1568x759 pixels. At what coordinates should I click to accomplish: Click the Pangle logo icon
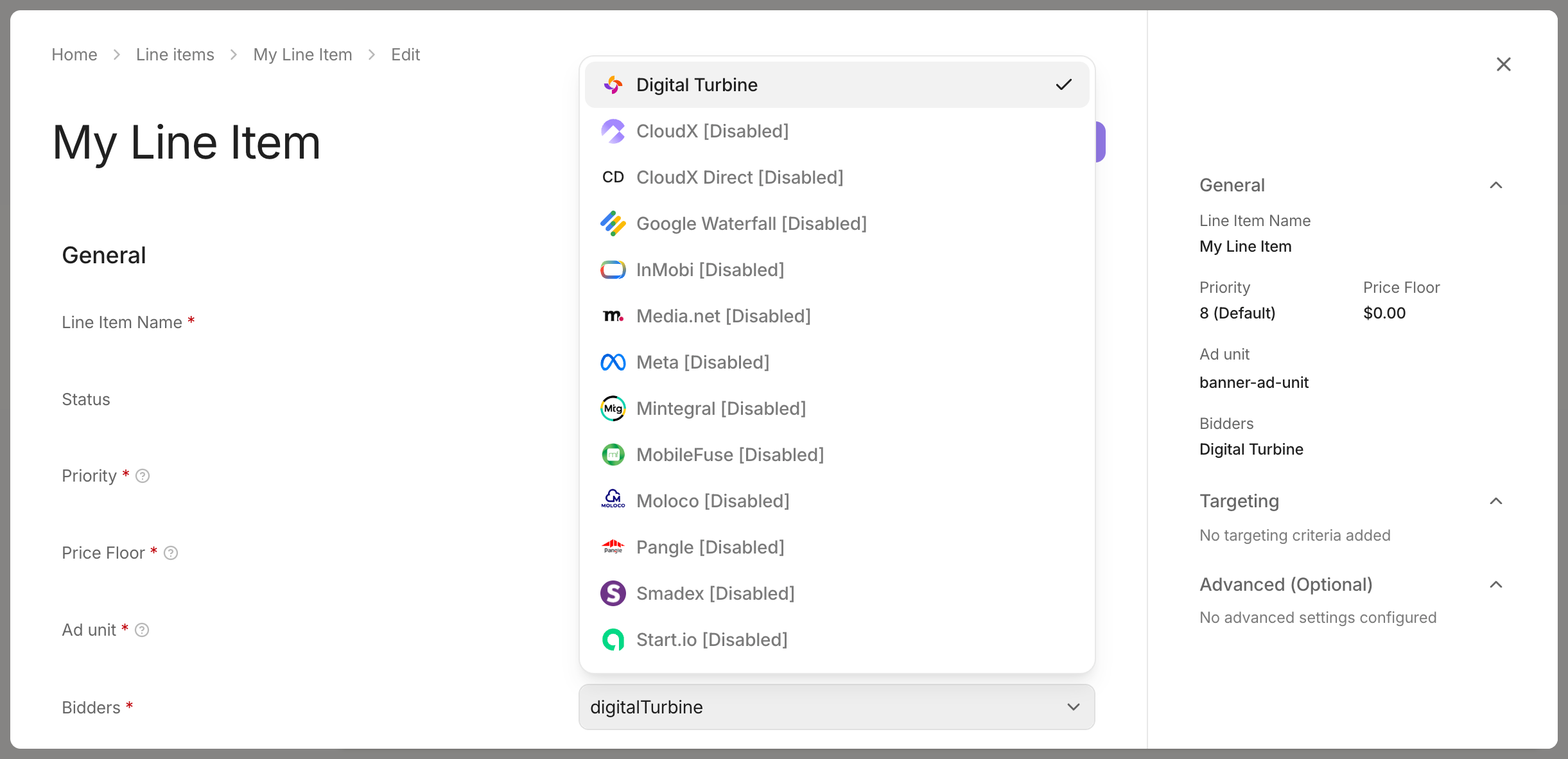613,546
